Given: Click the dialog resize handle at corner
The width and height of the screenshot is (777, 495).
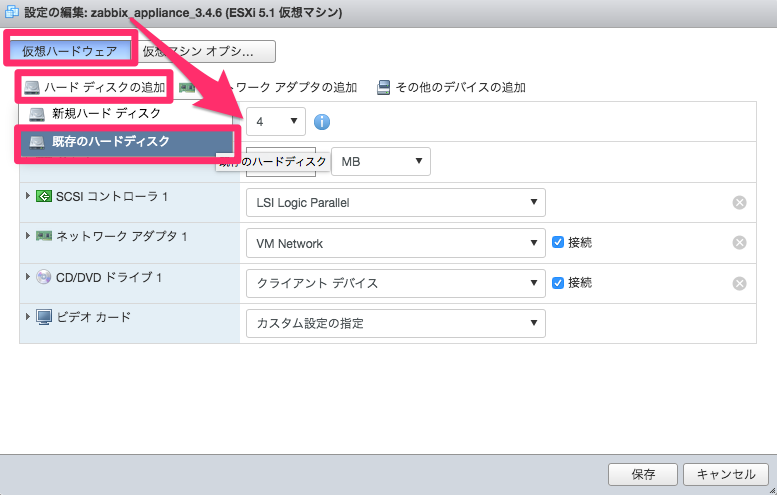Looking at the screenshot, I should 772,490.
